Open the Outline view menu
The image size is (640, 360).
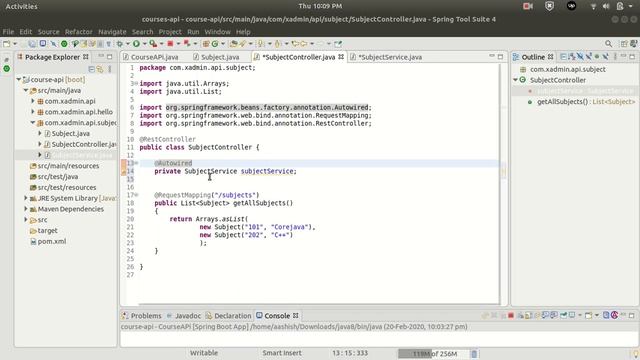click(615, 57)
